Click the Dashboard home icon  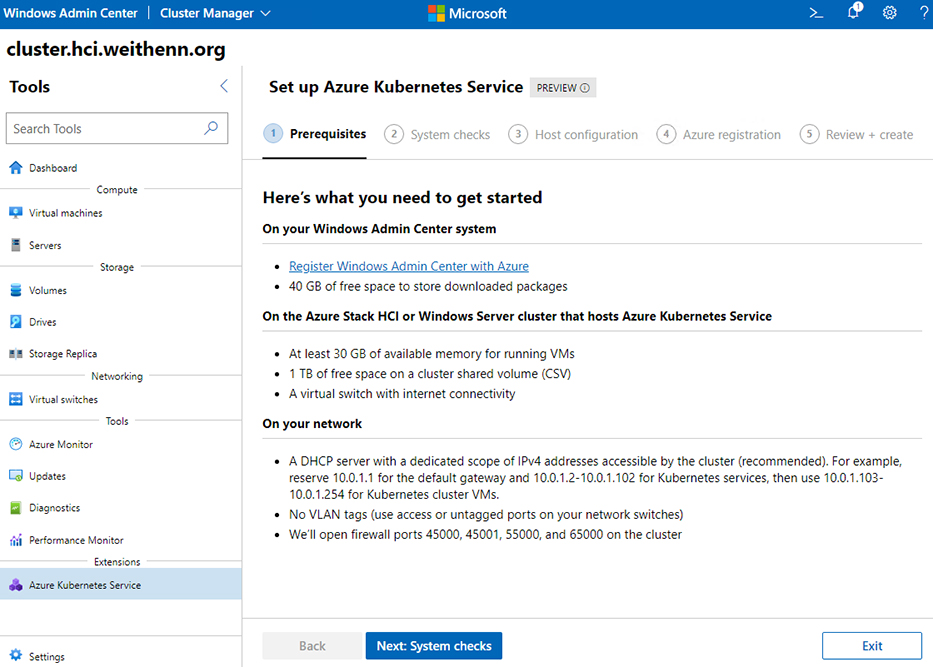(16, 168)
